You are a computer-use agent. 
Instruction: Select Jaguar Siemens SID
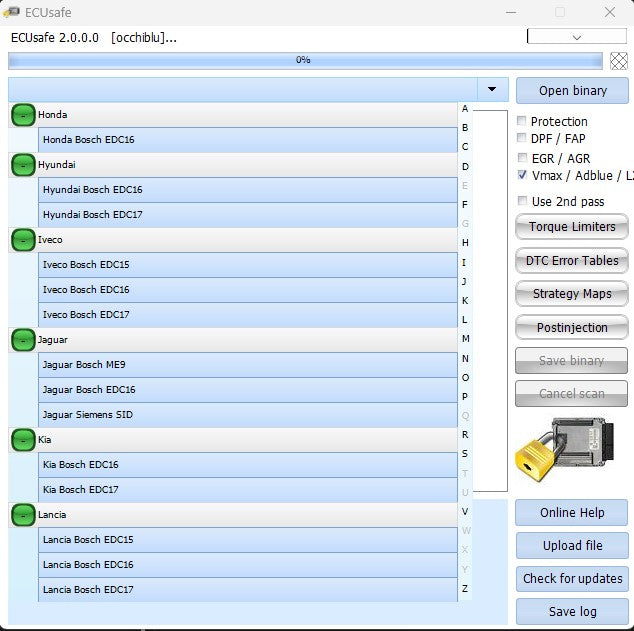tap(248, 415)
